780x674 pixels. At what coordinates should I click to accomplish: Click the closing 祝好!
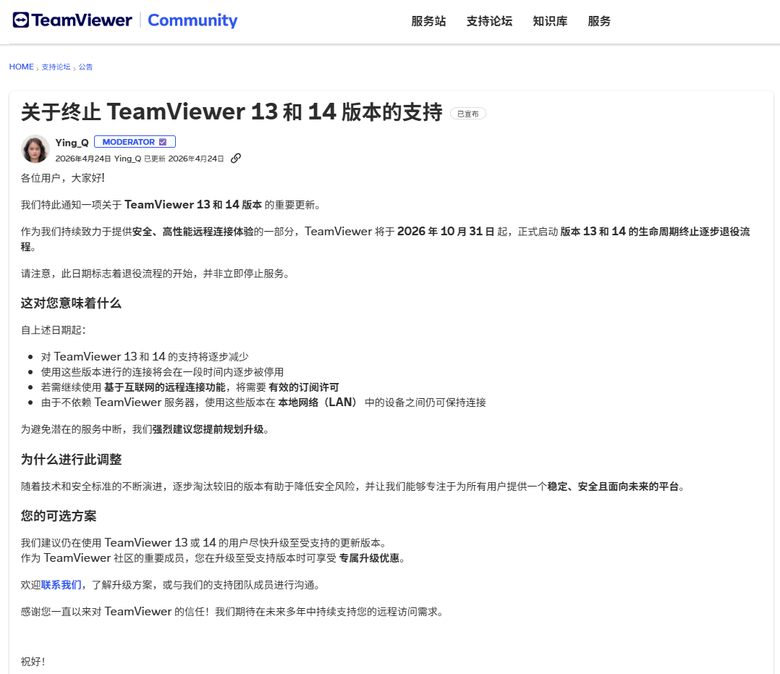(x=33, y=662)
